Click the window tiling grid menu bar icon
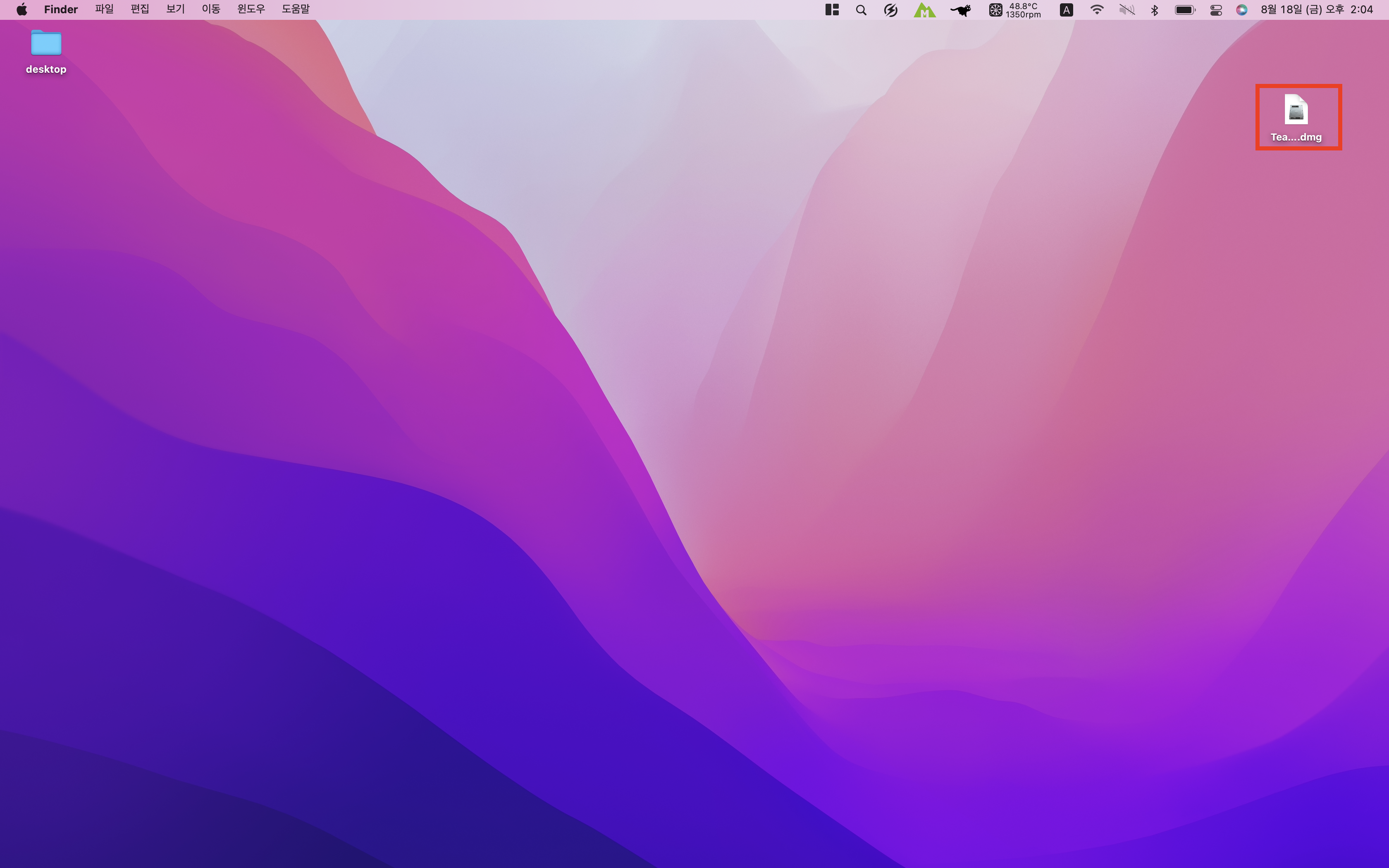 [832, 10]
